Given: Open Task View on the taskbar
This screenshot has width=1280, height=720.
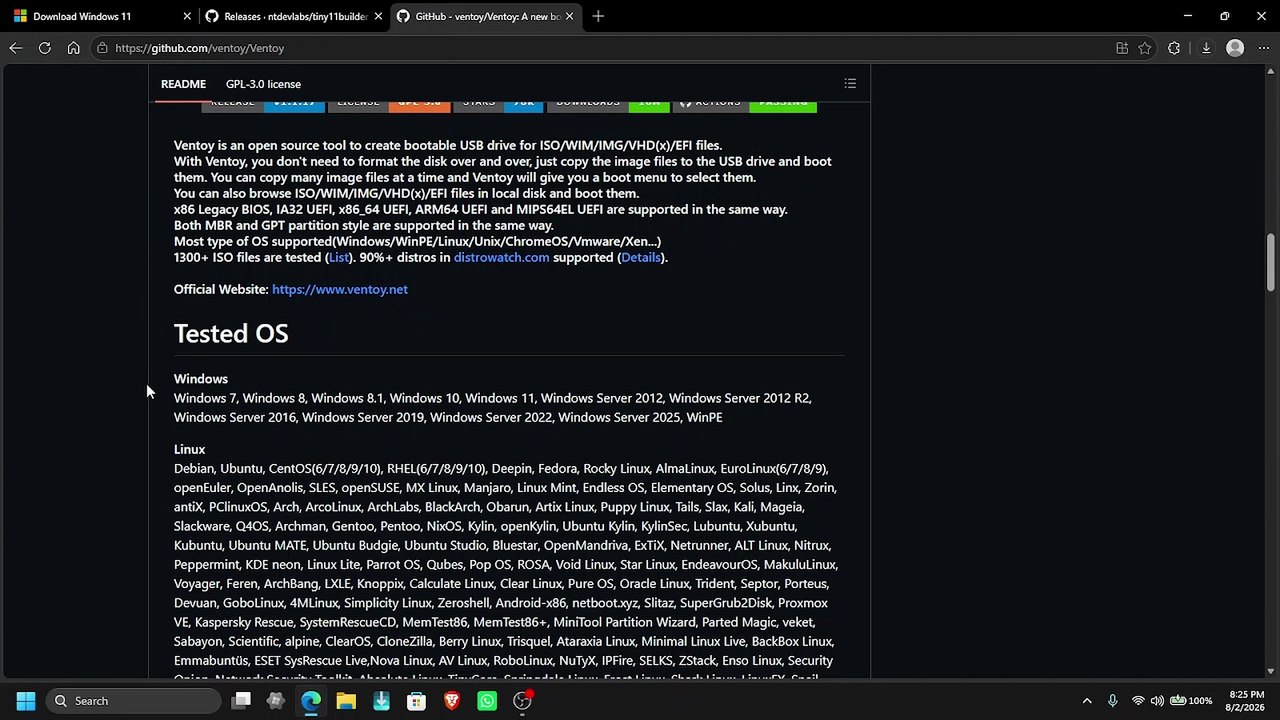Looking at the screenshot, I should tap(241, 701).
